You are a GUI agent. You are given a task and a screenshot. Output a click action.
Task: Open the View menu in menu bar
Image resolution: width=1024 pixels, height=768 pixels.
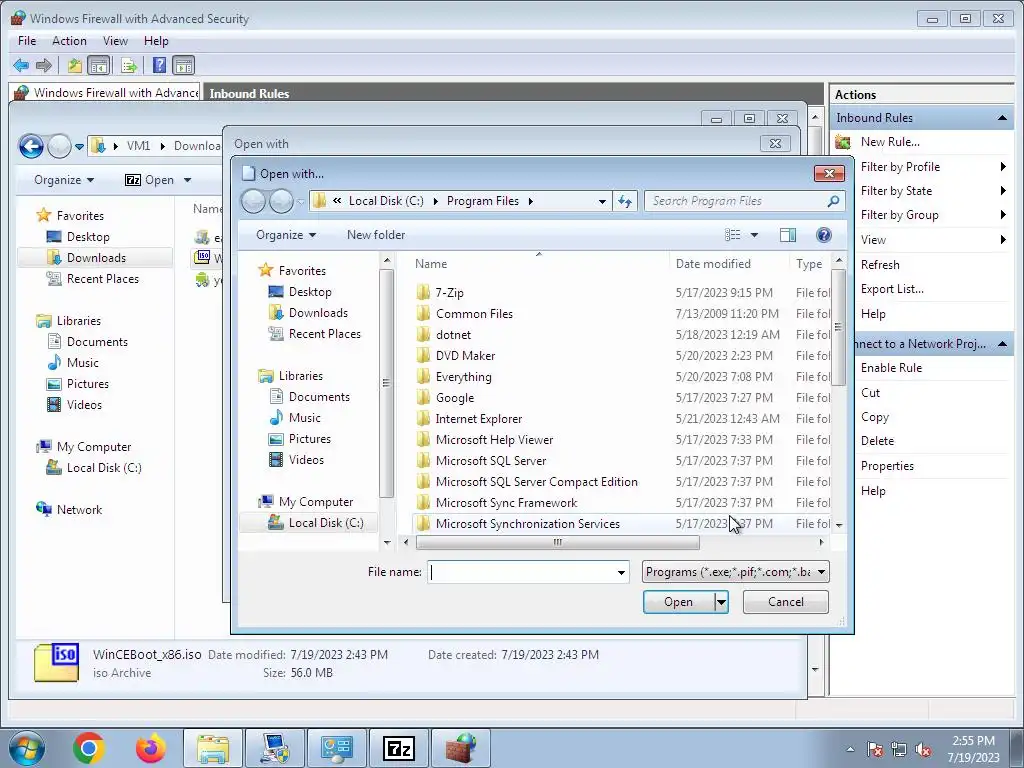(115, 40)
